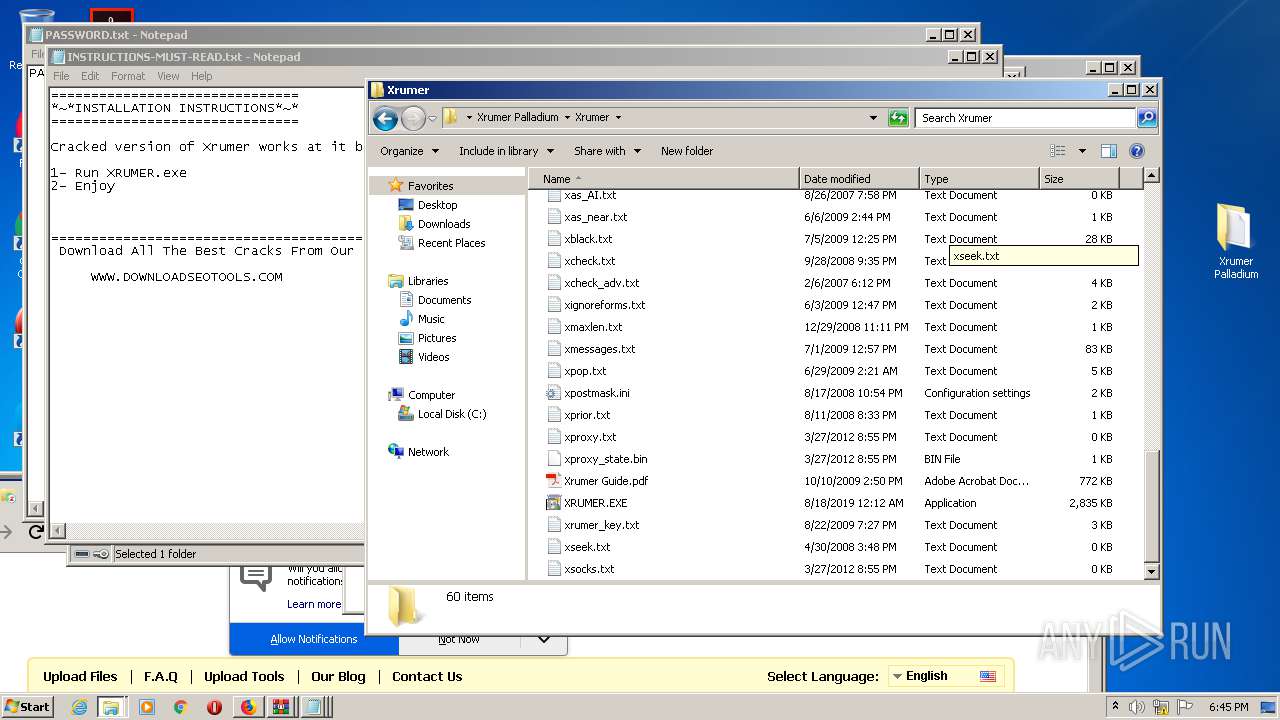The height and width of the screenshot is (720, 1280).
Task: Open Format menu in INSTRUCTIONS Notepad
Action: (128, 76)
